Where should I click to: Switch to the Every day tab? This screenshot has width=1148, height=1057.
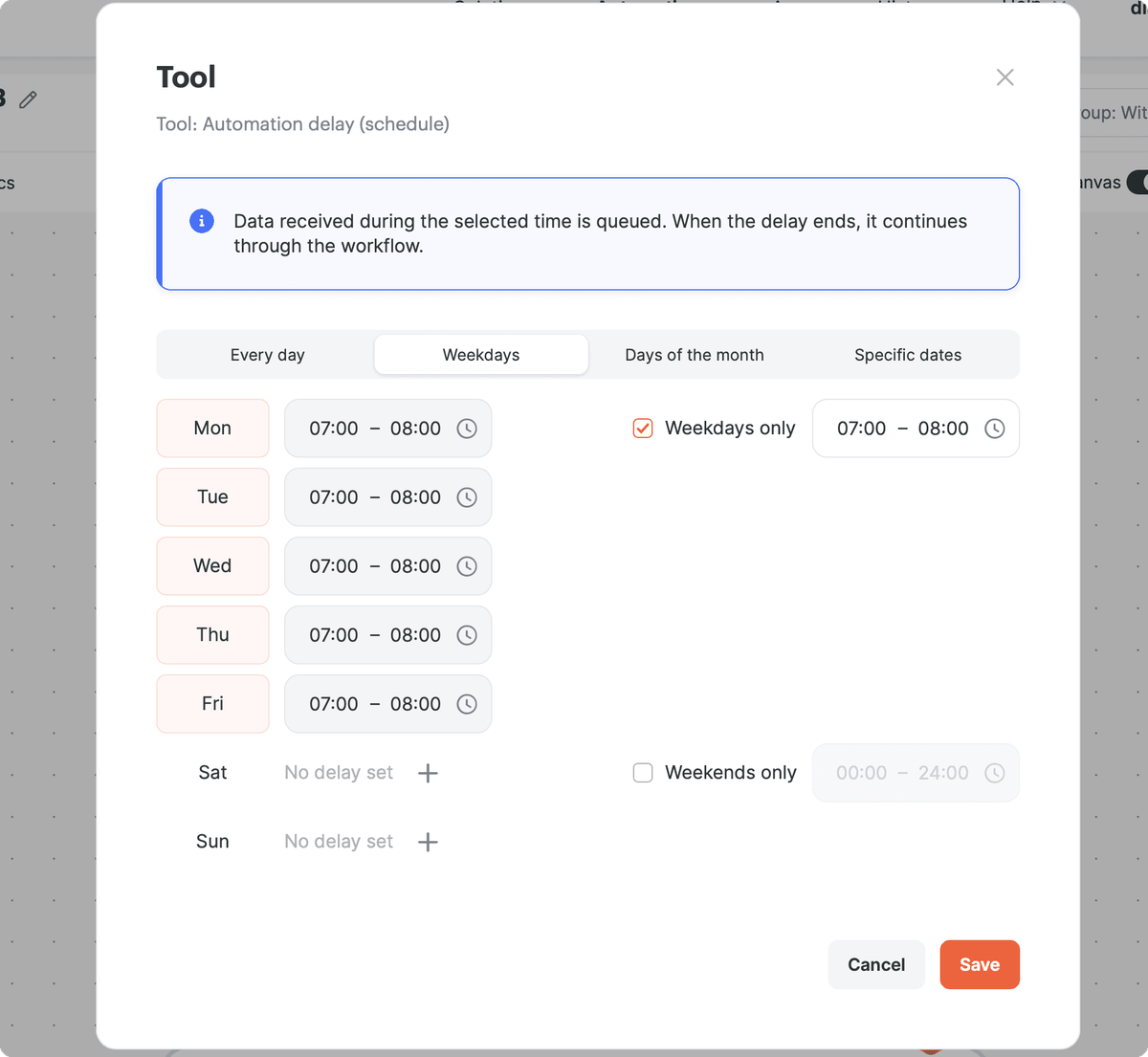[268, 355]
